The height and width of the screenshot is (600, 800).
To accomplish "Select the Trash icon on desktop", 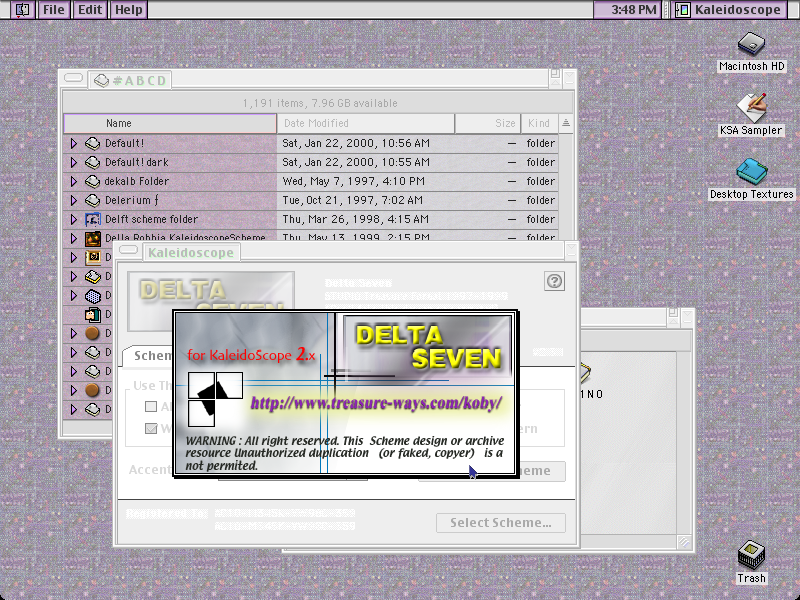I will tap(752, 555).
